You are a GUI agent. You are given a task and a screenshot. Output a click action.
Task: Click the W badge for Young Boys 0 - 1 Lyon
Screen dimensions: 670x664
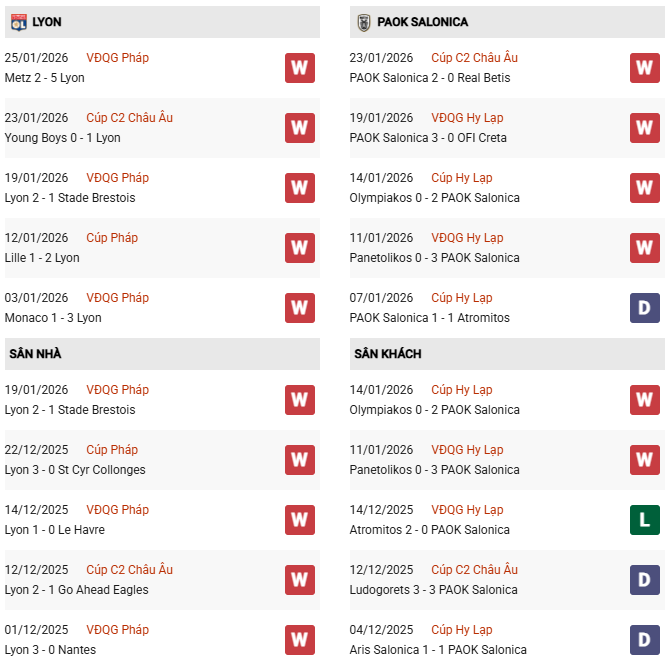(x=299, y=128)
